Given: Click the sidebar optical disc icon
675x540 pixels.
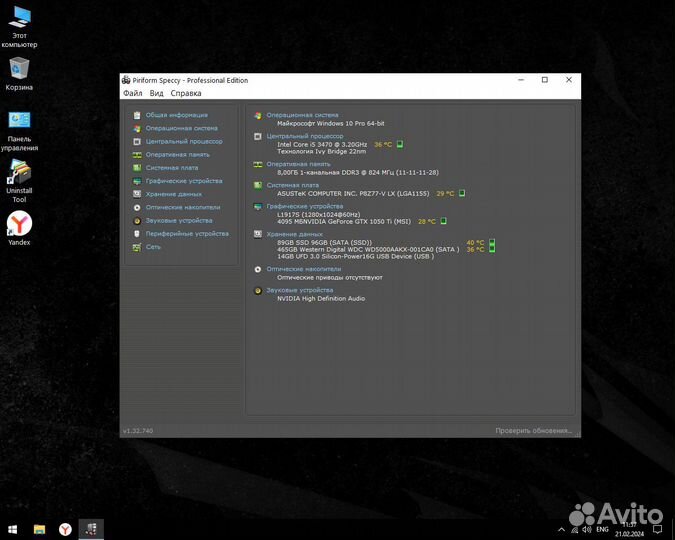Looking at the screenshot, I should 137,208.
